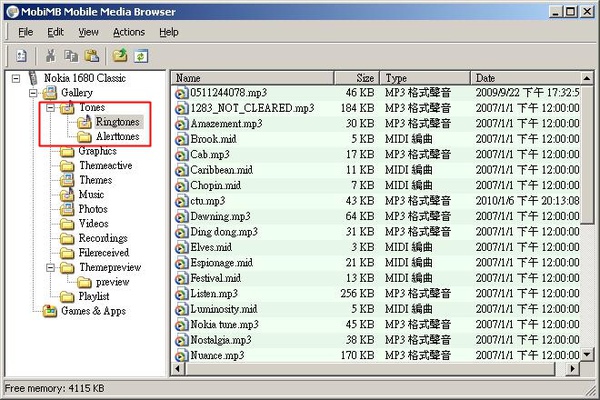Click the Alerttones folder icon
The image size is (600, 400).
tap(84, 136)
